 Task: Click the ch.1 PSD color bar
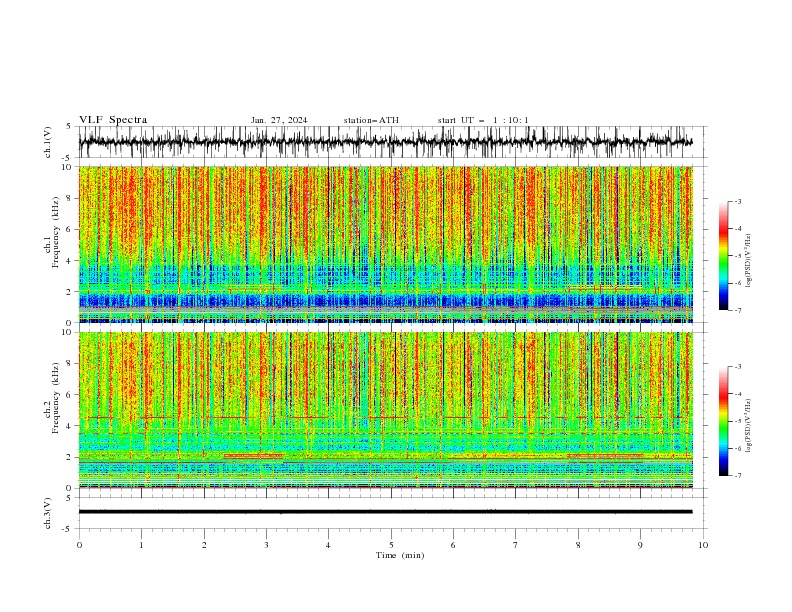point(724,256)
